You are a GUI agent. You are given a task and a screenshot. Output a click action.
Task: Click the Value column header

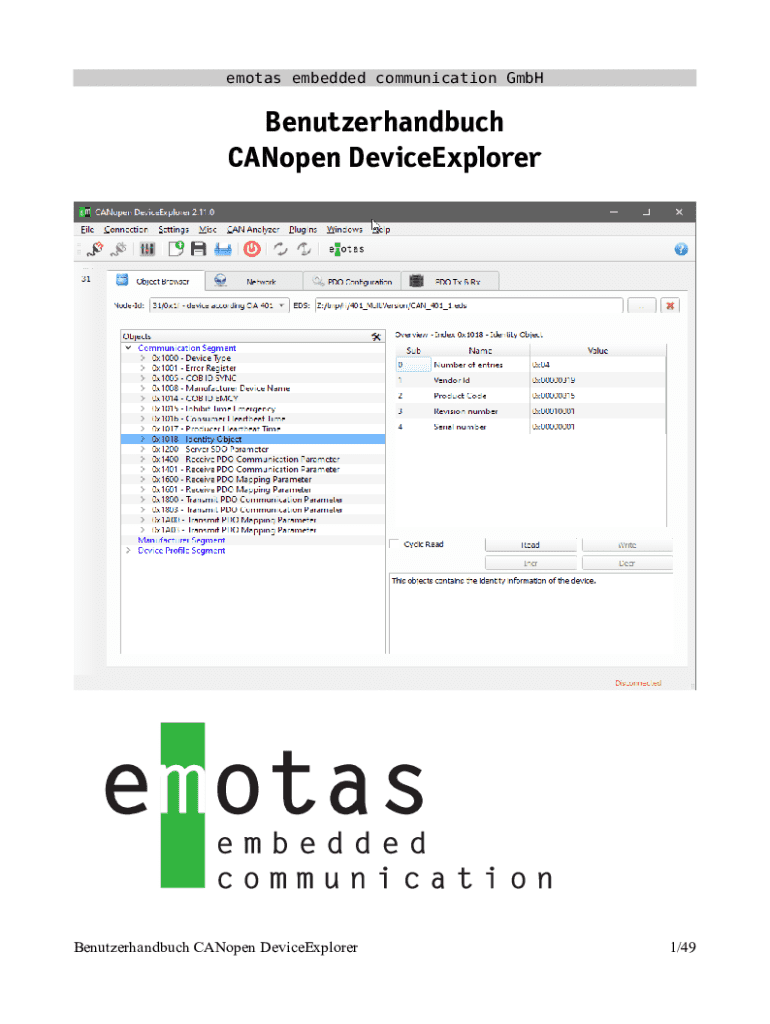tap(598, 351)
